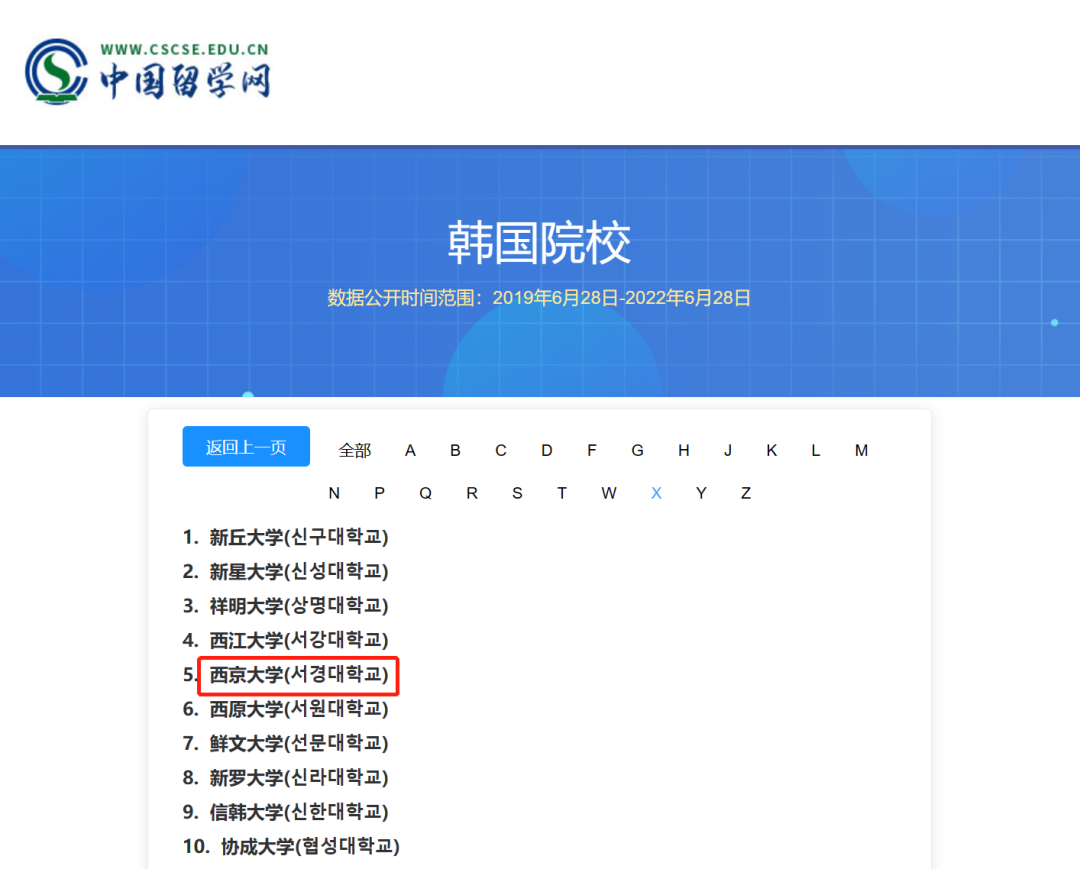1080x869 pixels.
Task: Filter schools by letter F
Action: [592, 451]
